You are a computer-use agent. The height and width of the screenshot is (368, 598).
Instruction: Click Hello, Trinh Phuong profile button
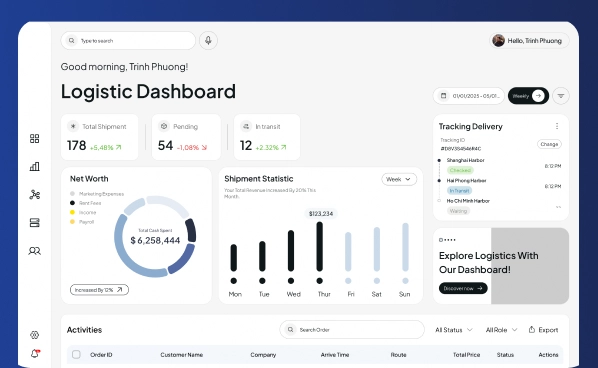coord(529,40)
